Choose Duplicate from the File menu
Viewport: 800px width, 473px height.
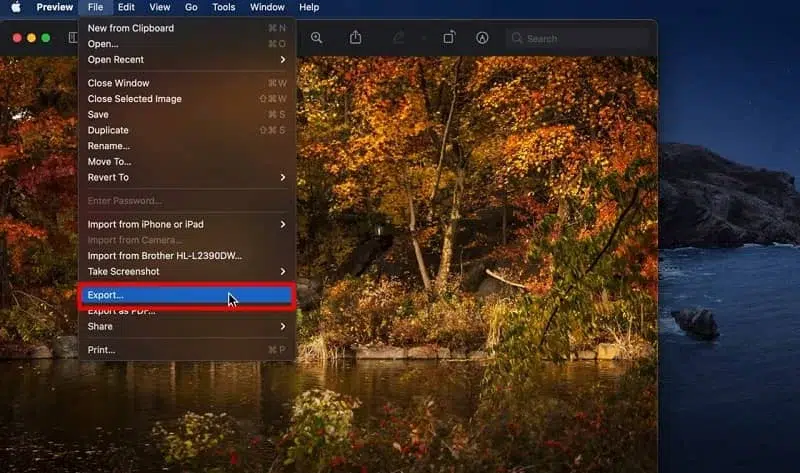click(x=187, y=131)
